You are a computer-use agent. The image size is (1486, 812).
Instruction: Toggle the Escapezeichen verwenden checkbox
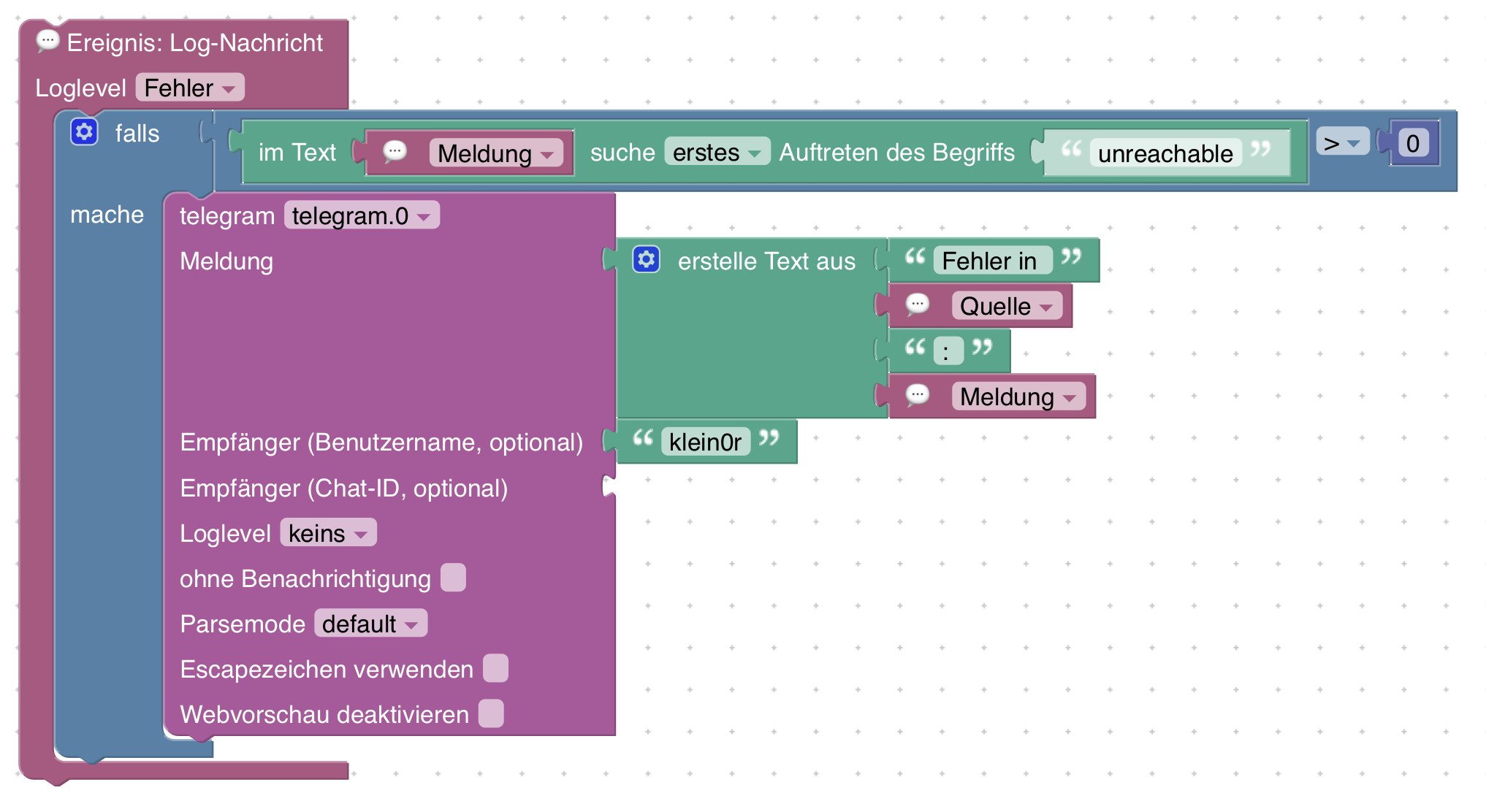coord(495,668)
